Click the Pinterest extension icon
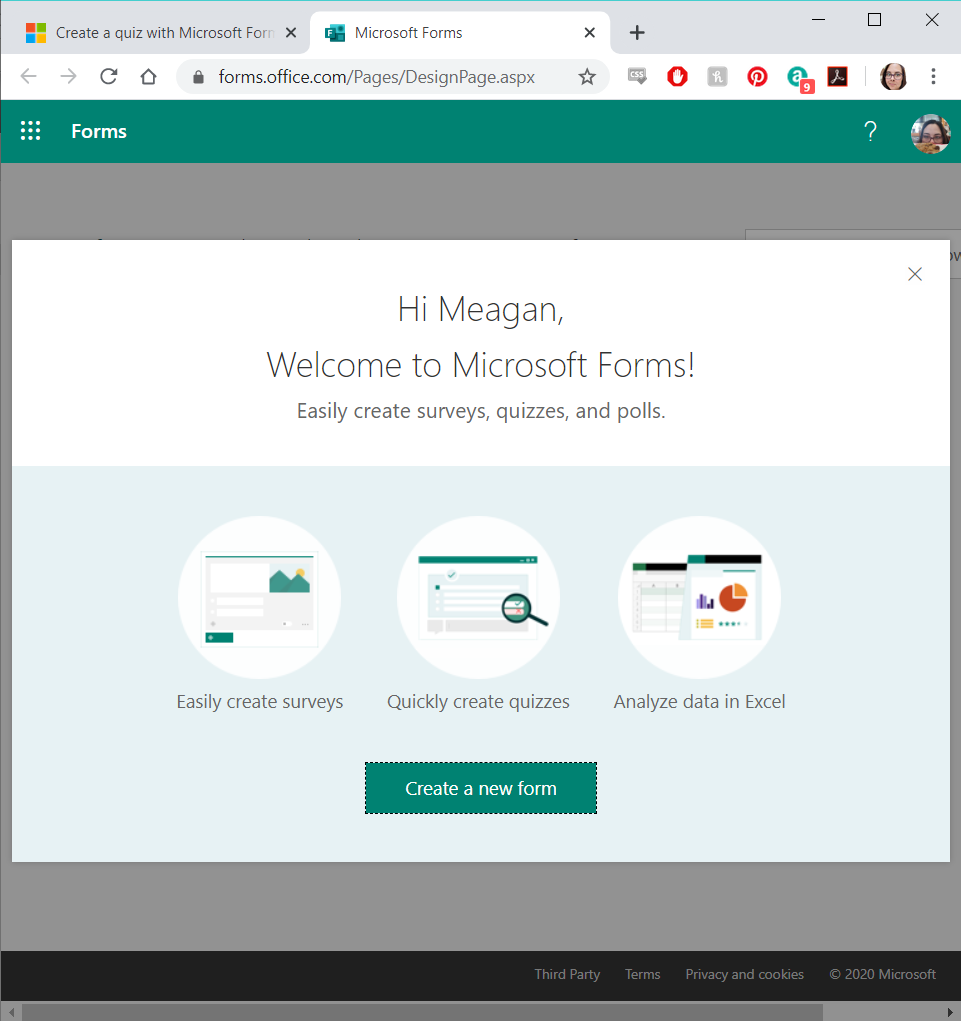Image resolution: width=961 pixels, height=1021 pixels. point(757,77)
